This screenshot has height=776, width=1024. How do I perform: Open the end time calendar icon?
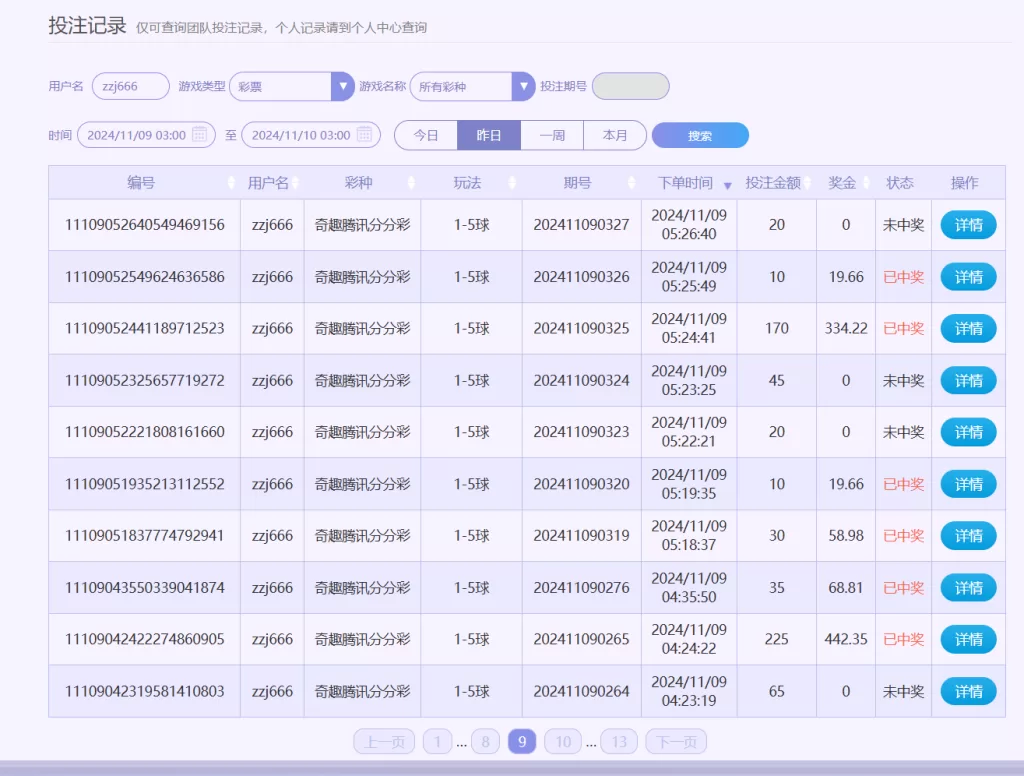(x=364, y=135)
